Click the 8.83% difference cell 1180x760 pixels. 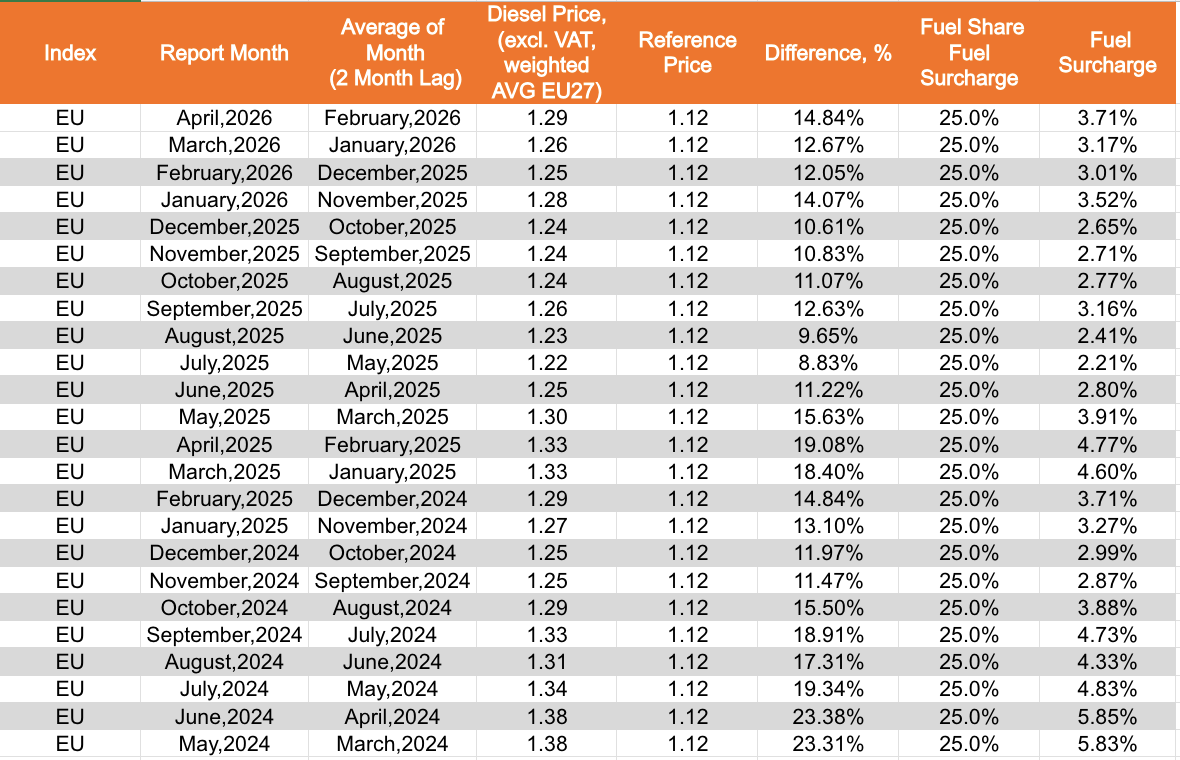(x=828, y=363)
